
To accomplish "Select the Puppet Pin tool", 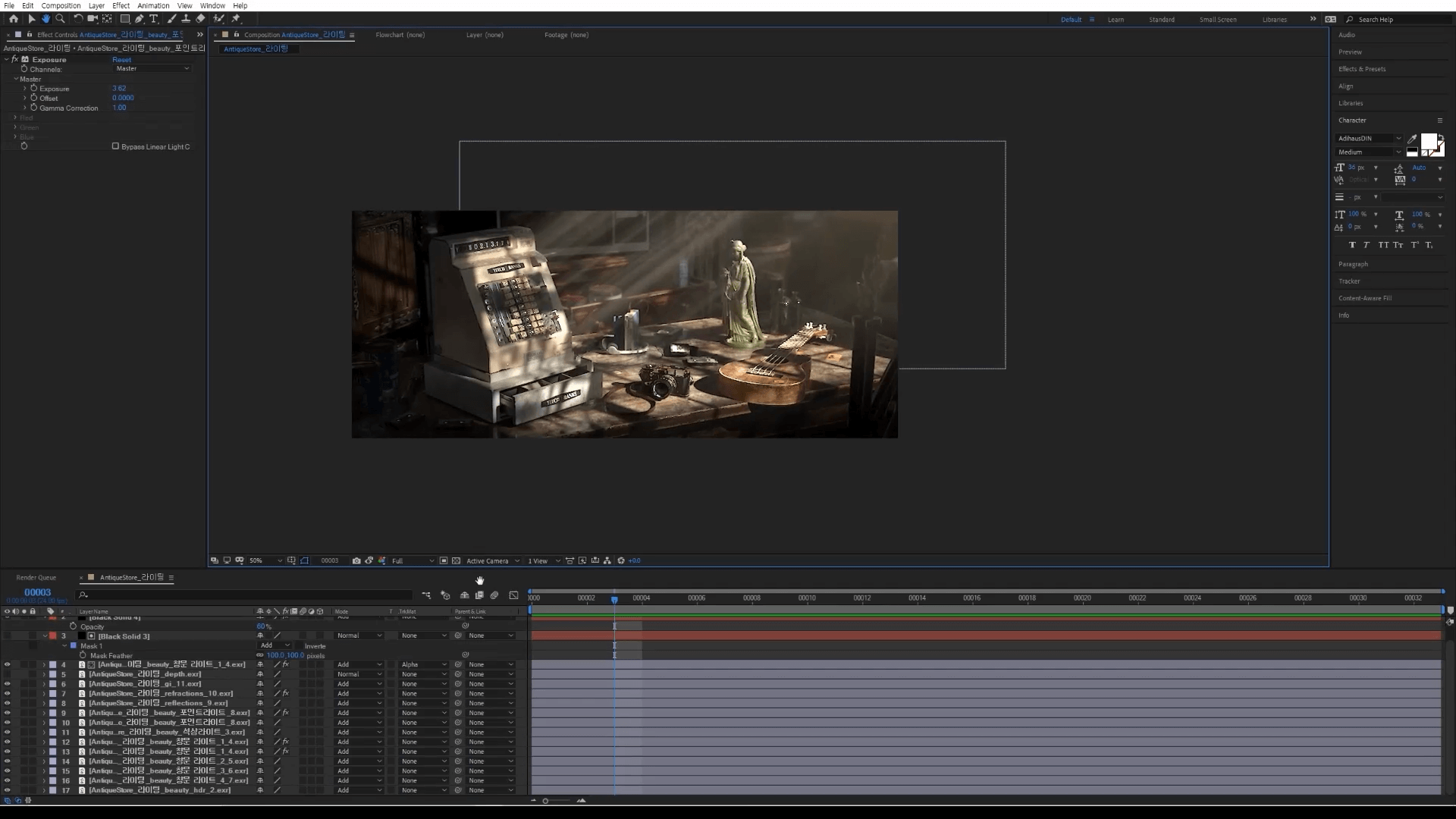I will coord(236,19).
